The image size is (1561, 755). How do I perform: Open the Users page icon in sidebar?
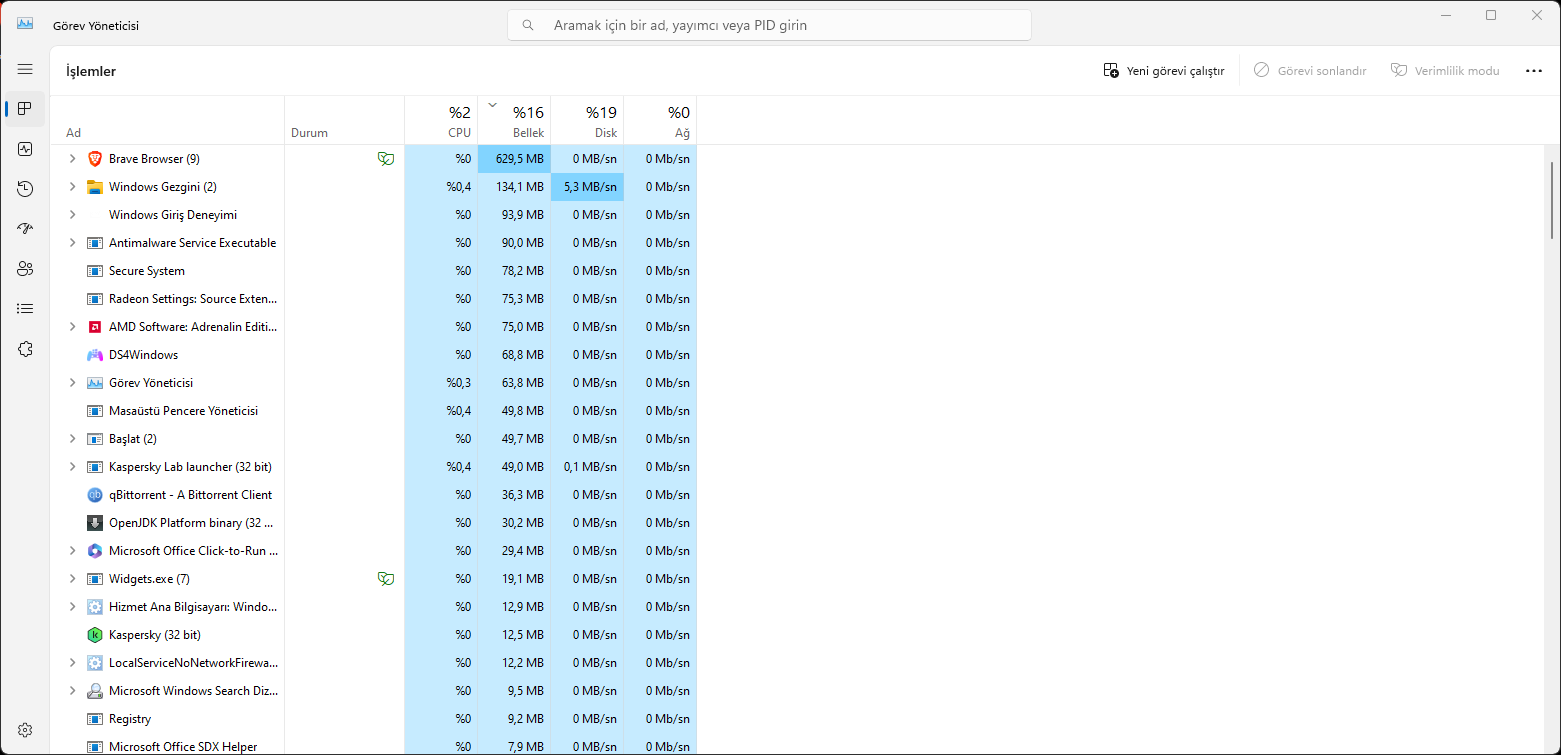click(x=25, y=268)
